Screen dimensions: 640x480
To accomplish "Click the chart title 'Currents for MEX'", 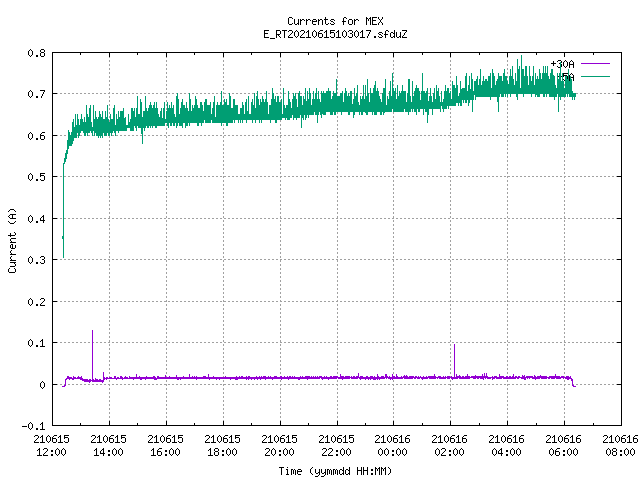I will 335,21.
